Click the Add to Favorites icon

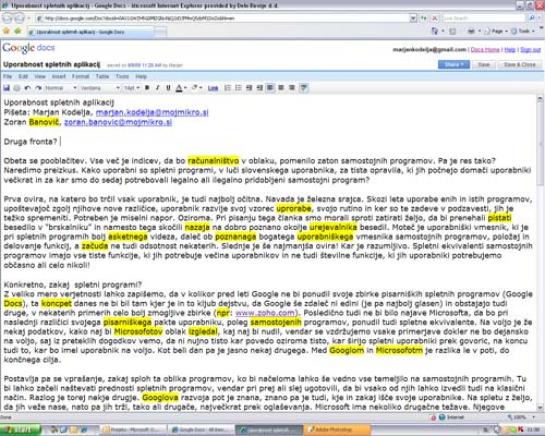point(18,31)
